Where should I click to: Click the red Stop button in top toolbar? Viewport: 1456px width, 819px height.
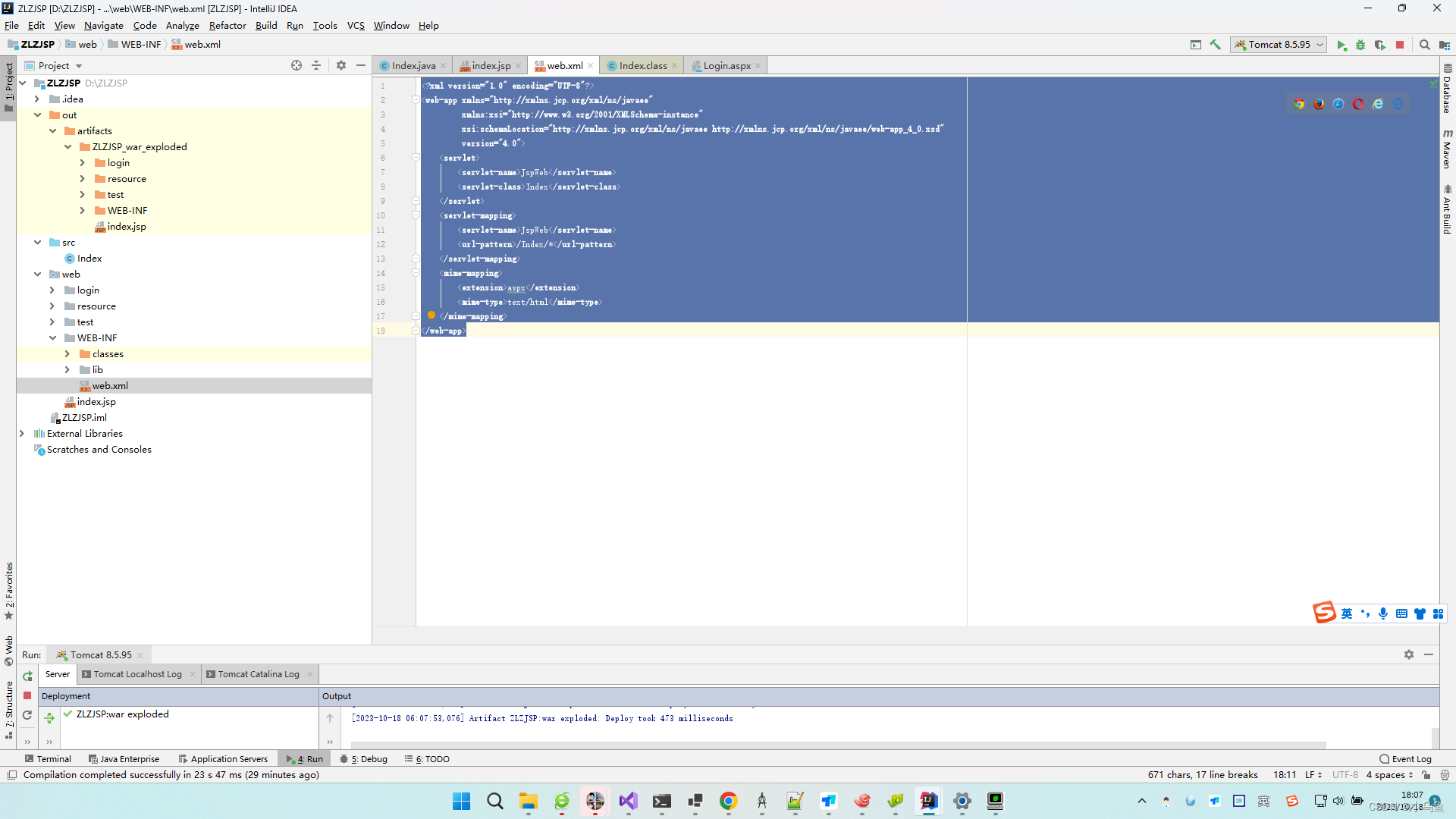click(x=1400, y=45)
